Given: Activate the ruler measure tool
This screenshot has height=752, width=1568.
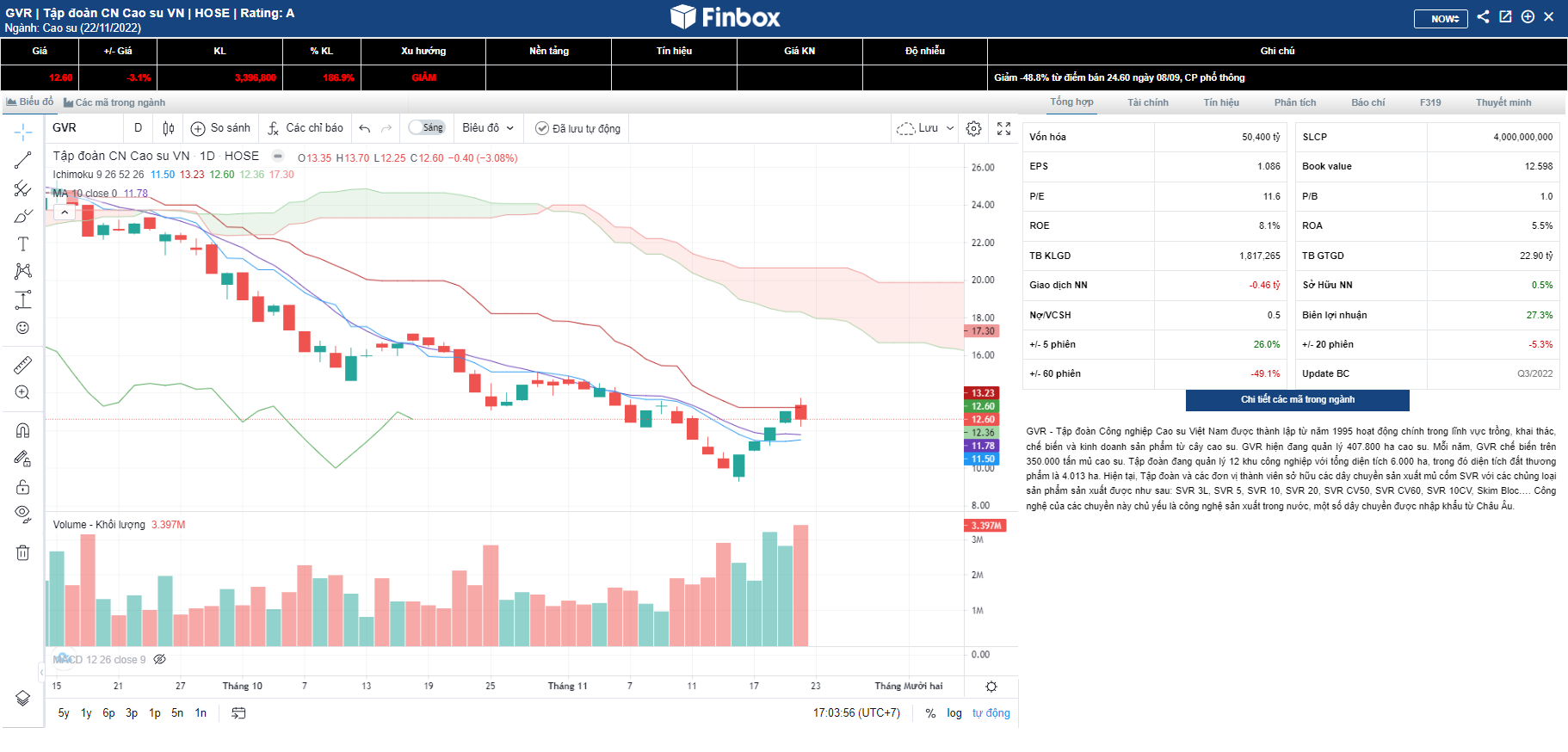Looking at the screenshot, I should tap(23, 365).
